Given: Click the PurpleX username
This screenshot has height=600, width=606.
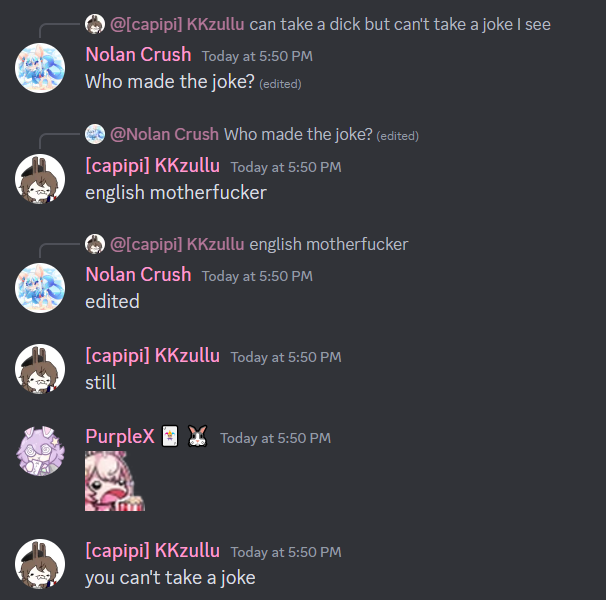Looking at the screenshot, I should click(x=120, y=436).
